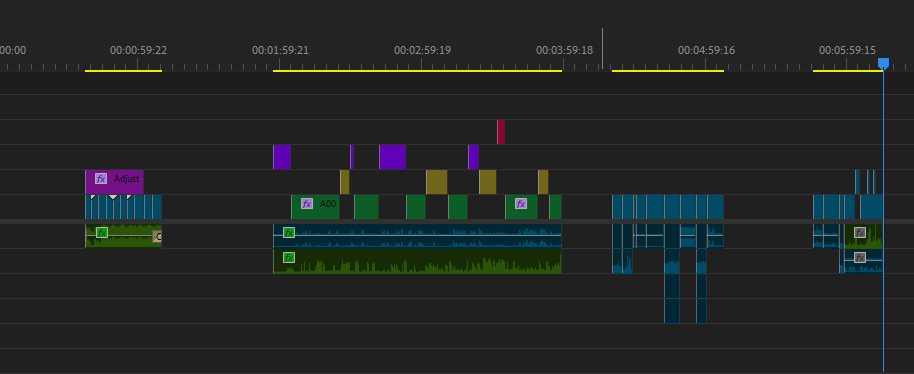Click the yellow render bar above the long audio clips
The height and width of the screenshot is (374, 914).
[x=417, y=70]
